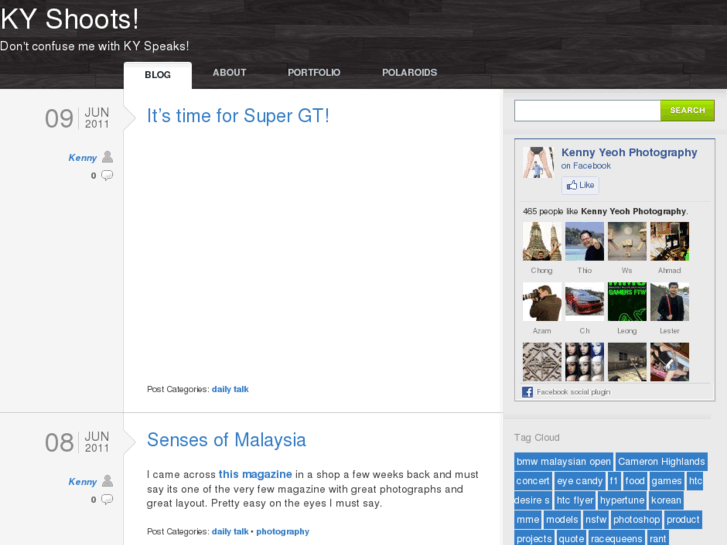Select the "mme" tag
This screenshot has height=545, width=727.
[x=528, y=519]
